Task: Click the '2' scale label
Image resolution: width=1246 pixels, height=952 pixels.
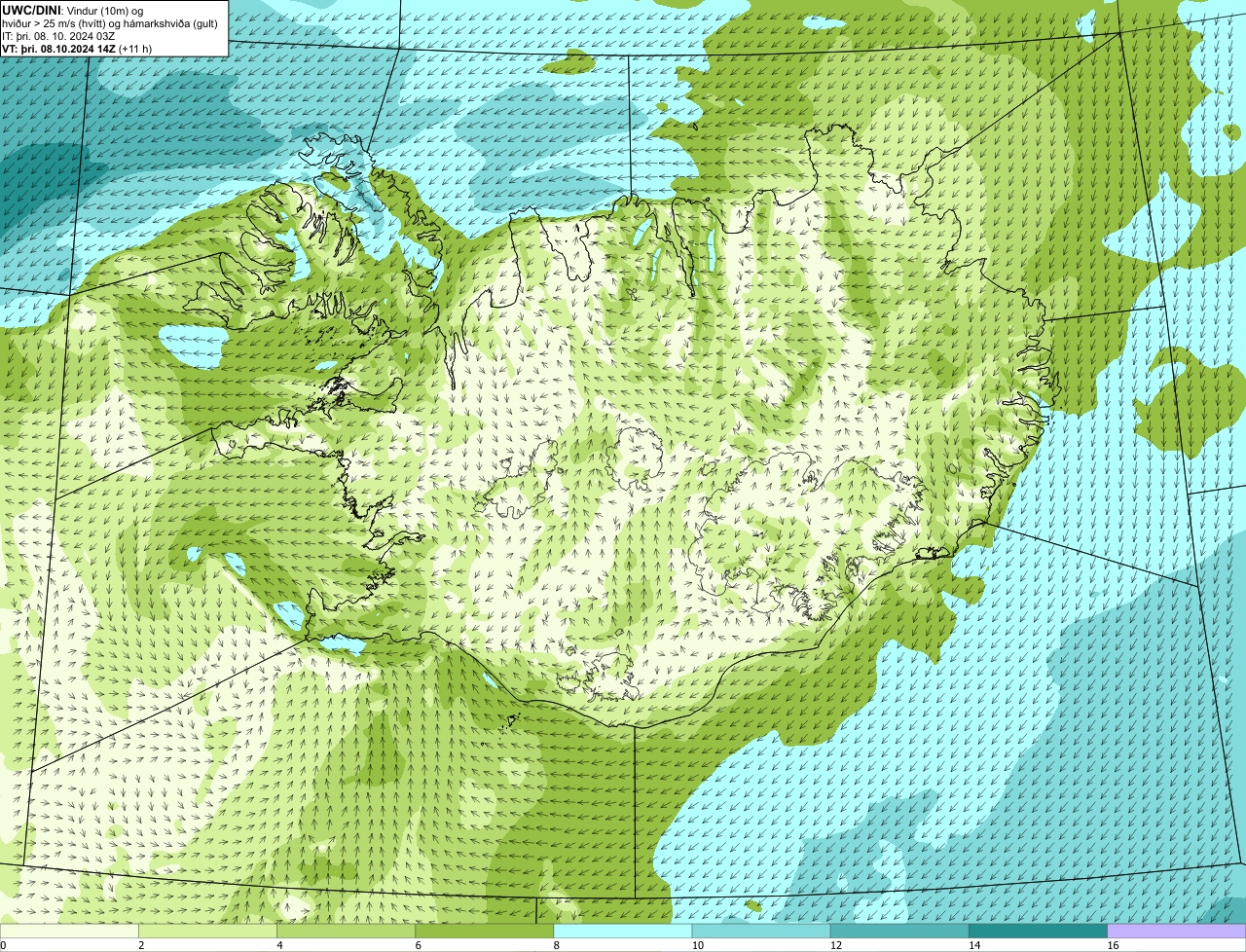Action: click(x=141, y=945)
